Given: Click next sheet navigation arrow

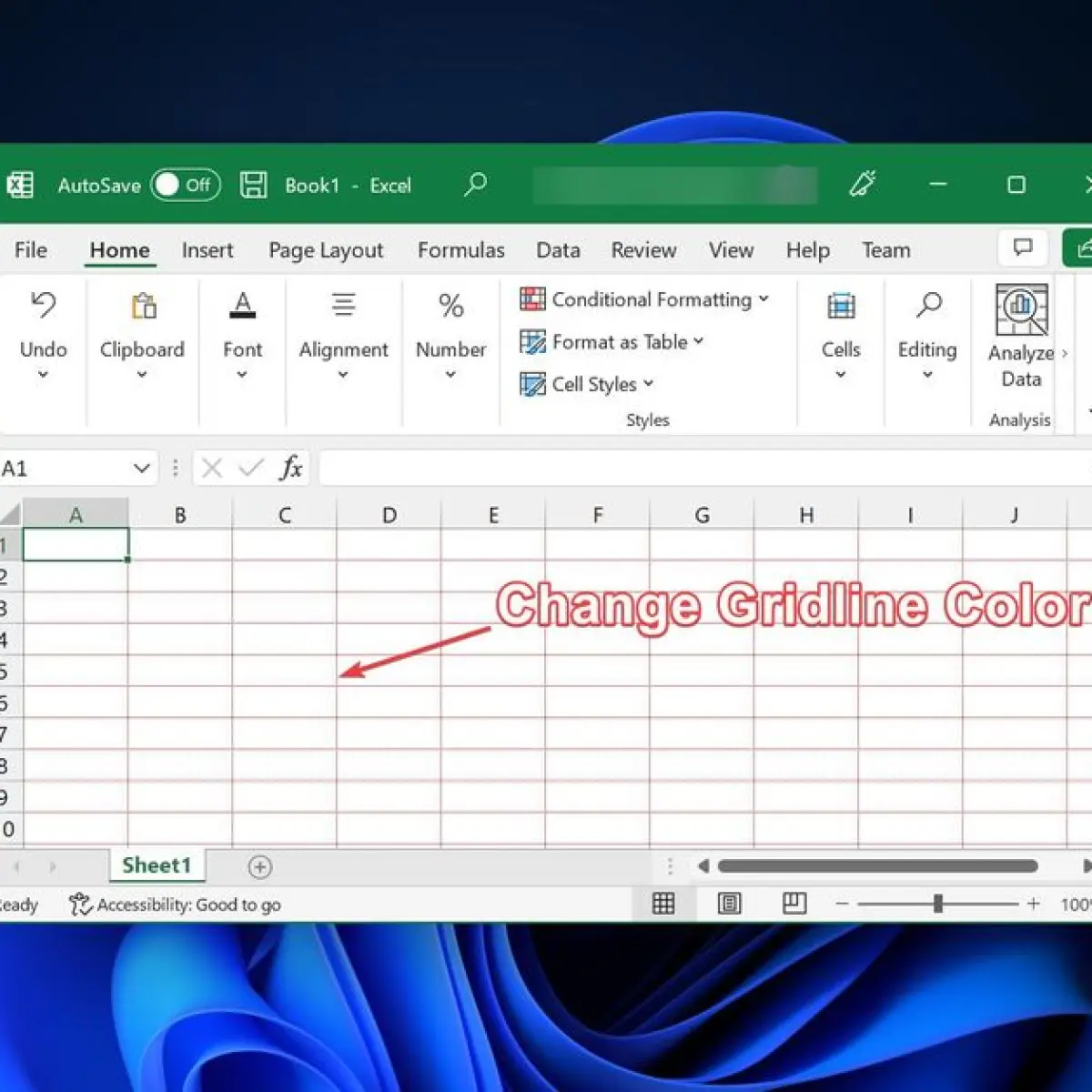Looking at the screenshot, I should click(53, 867).
